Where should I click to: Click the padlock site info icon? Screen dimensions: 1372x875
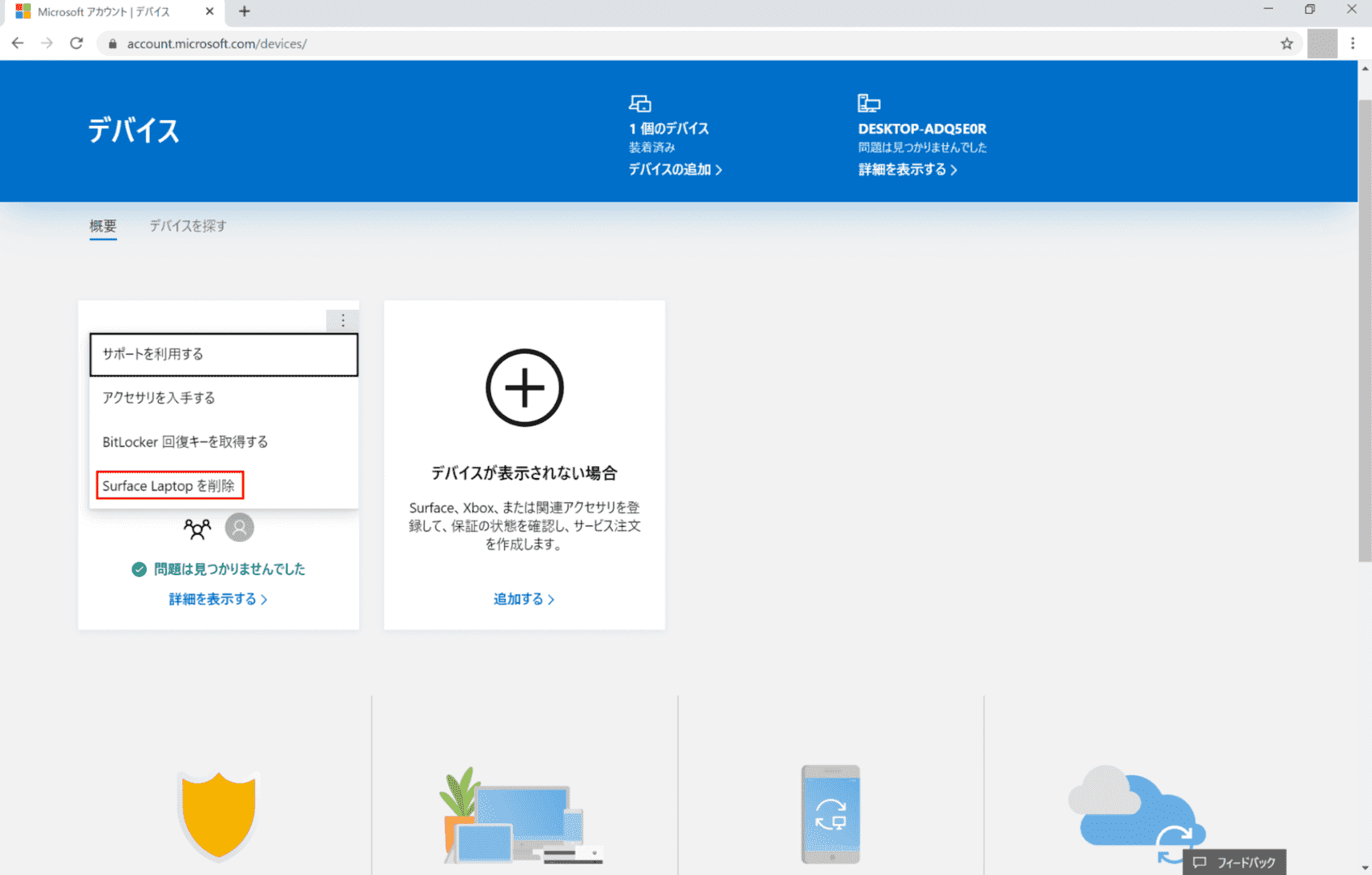[113, 44]
